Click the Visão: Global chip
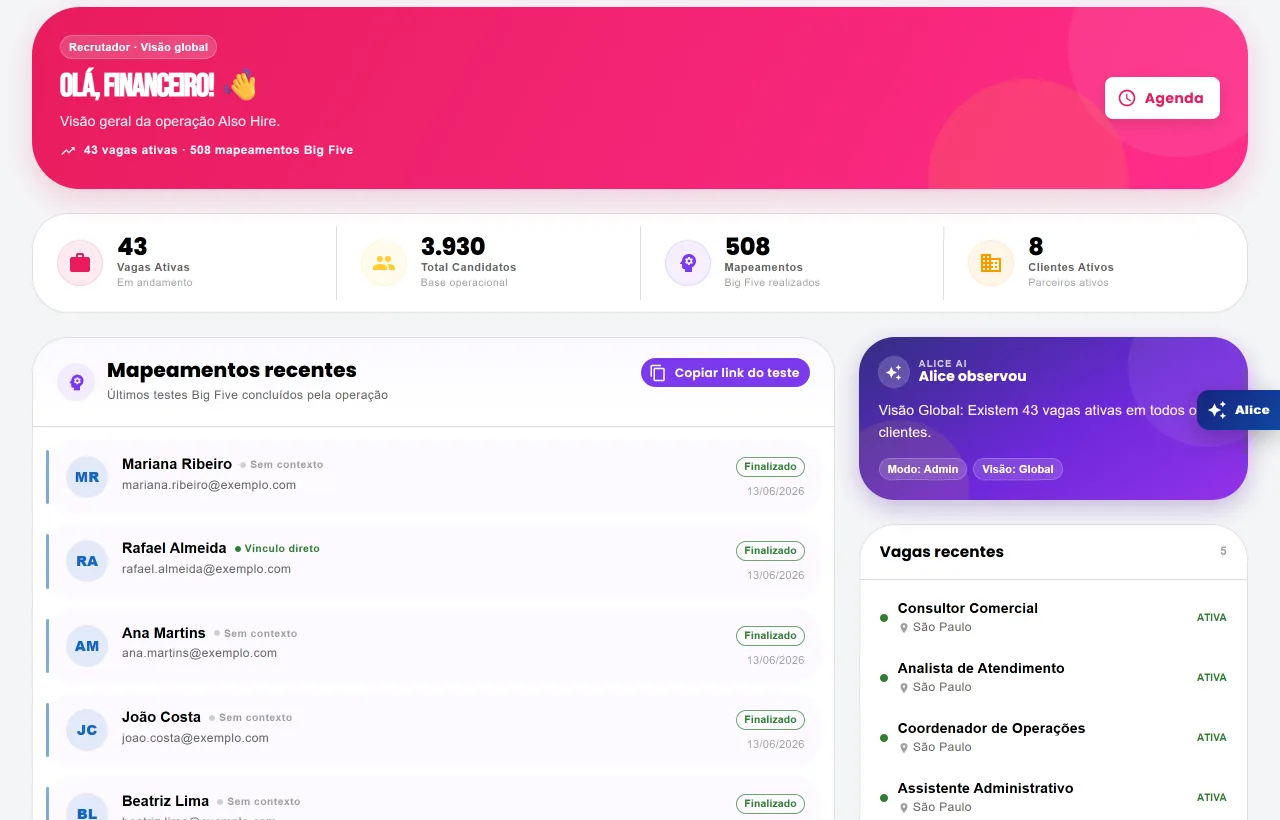 tap(1018, 469)
